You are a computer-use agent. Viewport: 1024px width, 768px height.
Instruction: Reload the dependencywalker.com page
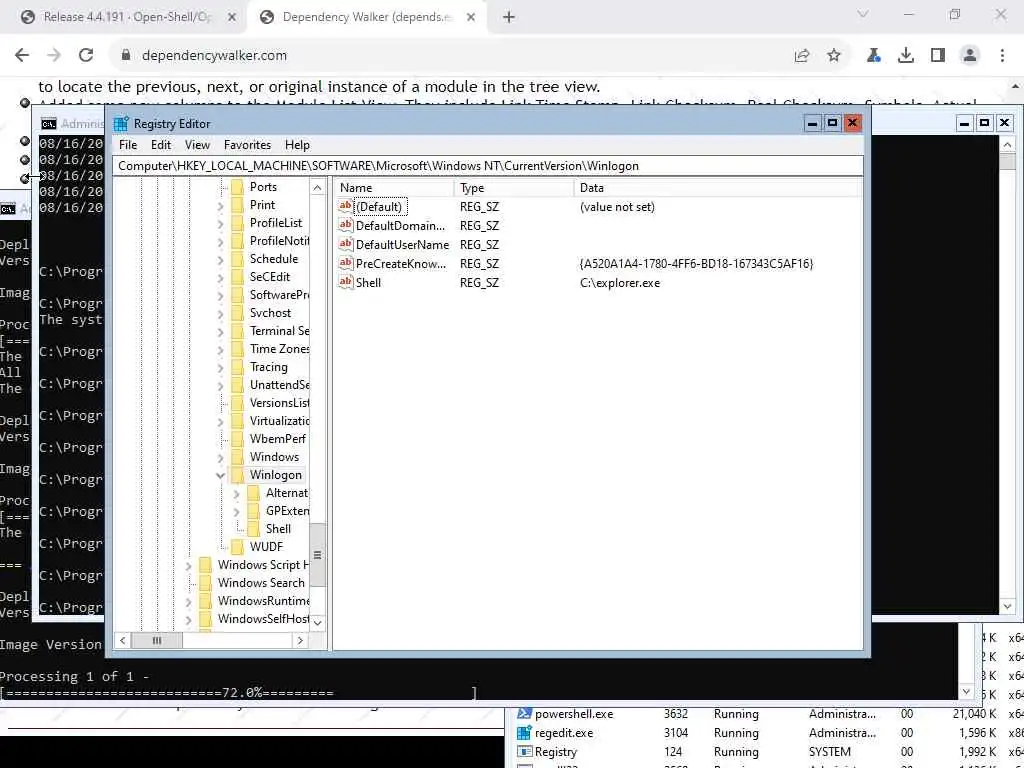tap(86, 56)
